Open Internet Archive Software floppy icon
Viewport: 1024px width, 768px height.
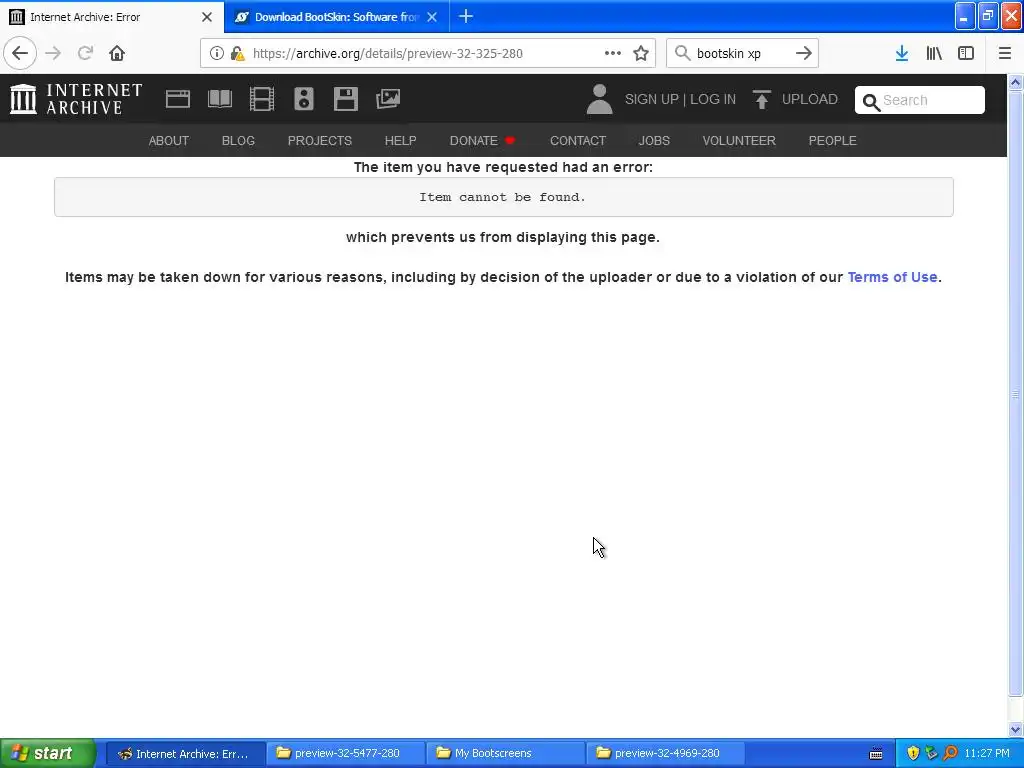[x=345, y=99]
